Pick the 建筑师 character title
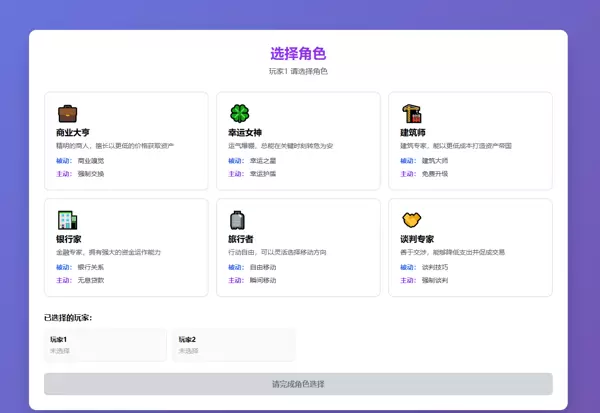The image size is (600, 413). pyautogui.click(x=414, y=132)
